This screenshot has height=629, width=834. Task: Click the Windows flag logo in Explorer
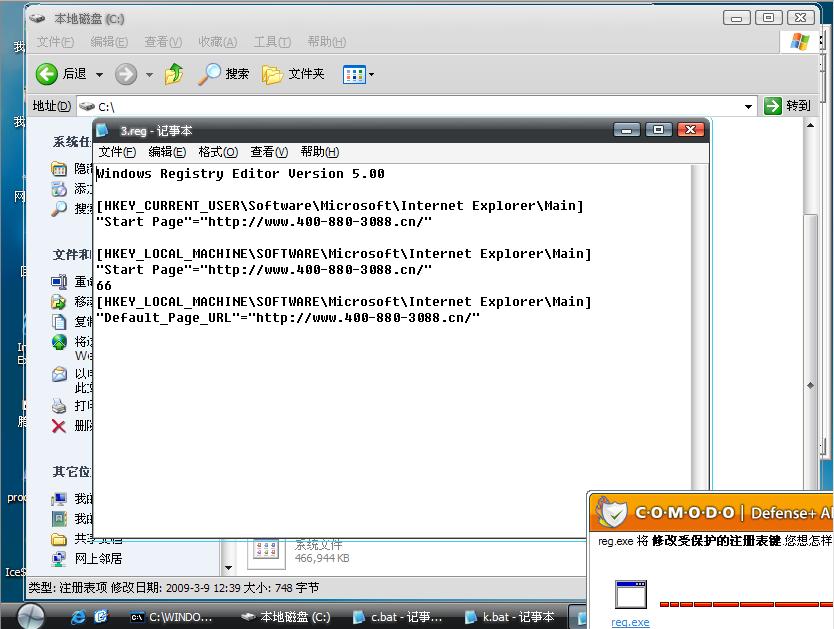pyautogui.click(x=799, y=41)
